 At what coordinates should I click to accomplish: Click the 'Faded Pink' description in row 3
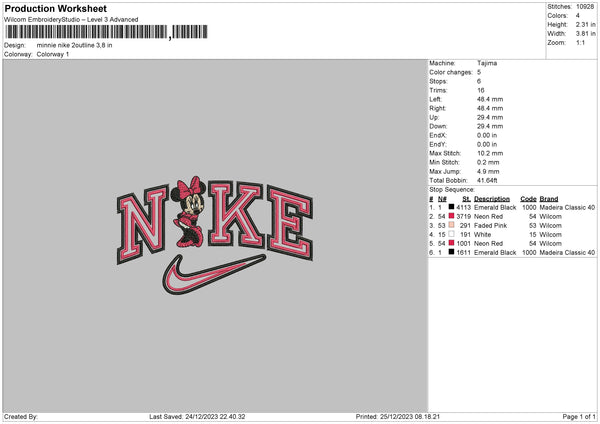(490, 225)
